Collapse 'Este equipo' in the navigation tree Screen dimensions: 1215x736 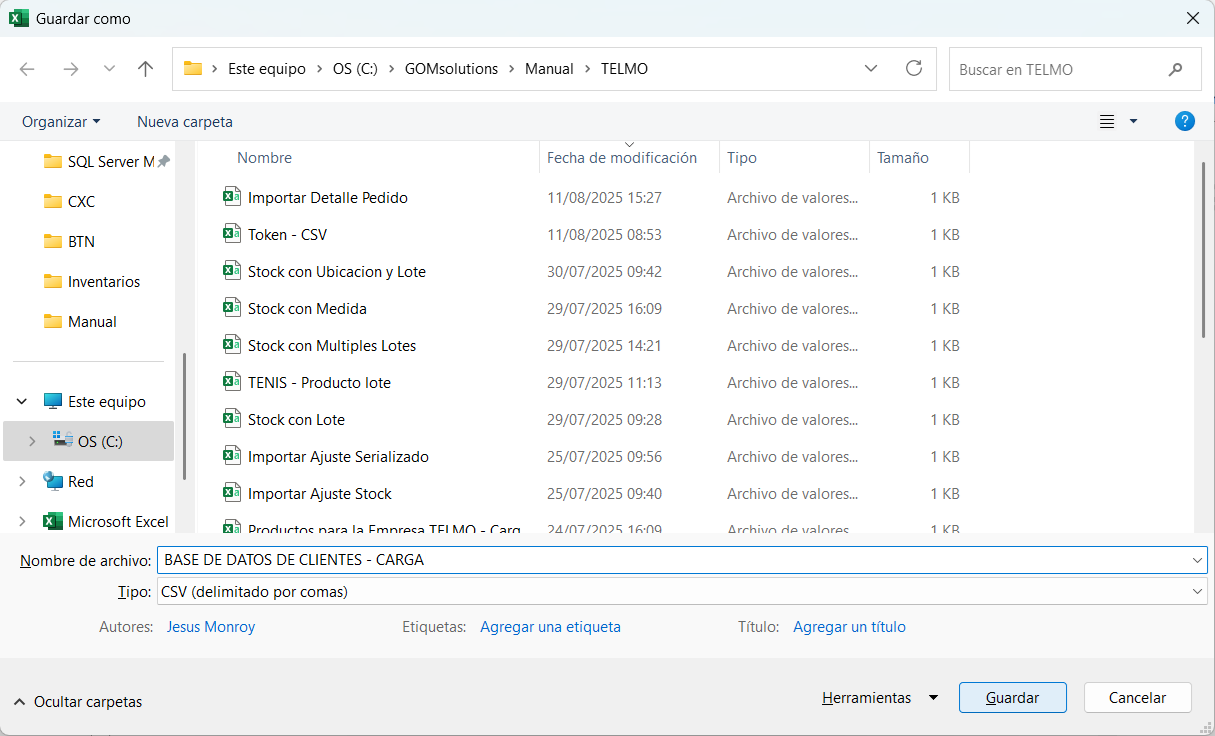(21, 401)
